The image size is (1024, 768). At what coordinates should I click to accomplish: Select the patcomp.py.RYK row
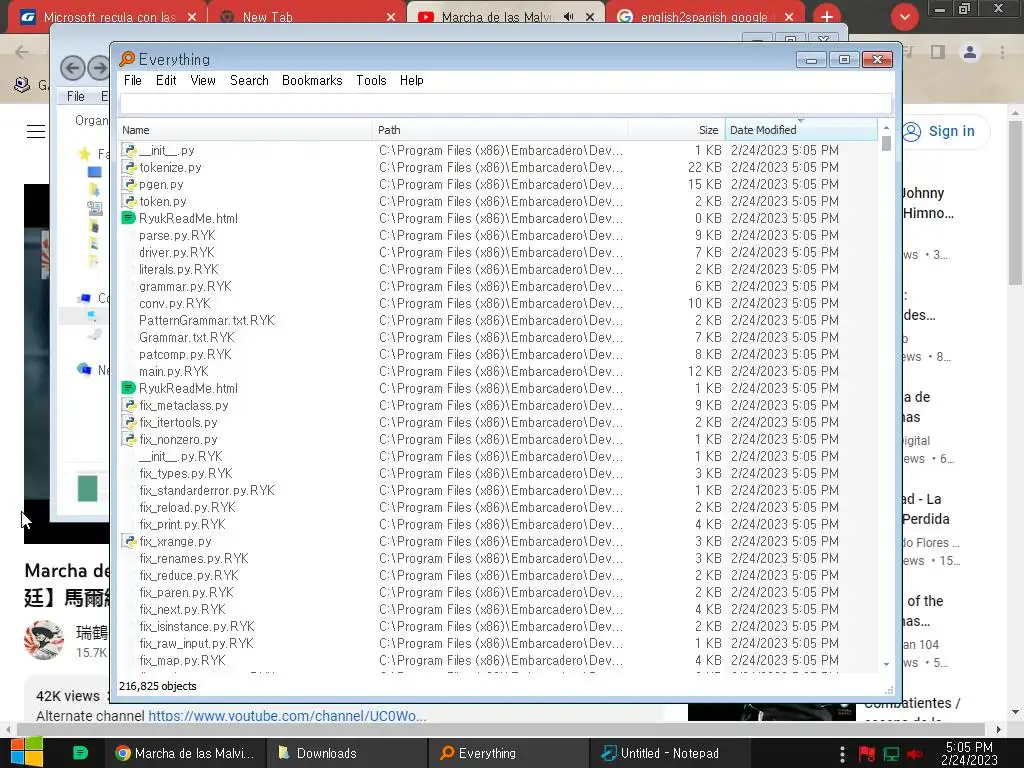[498, 354]
